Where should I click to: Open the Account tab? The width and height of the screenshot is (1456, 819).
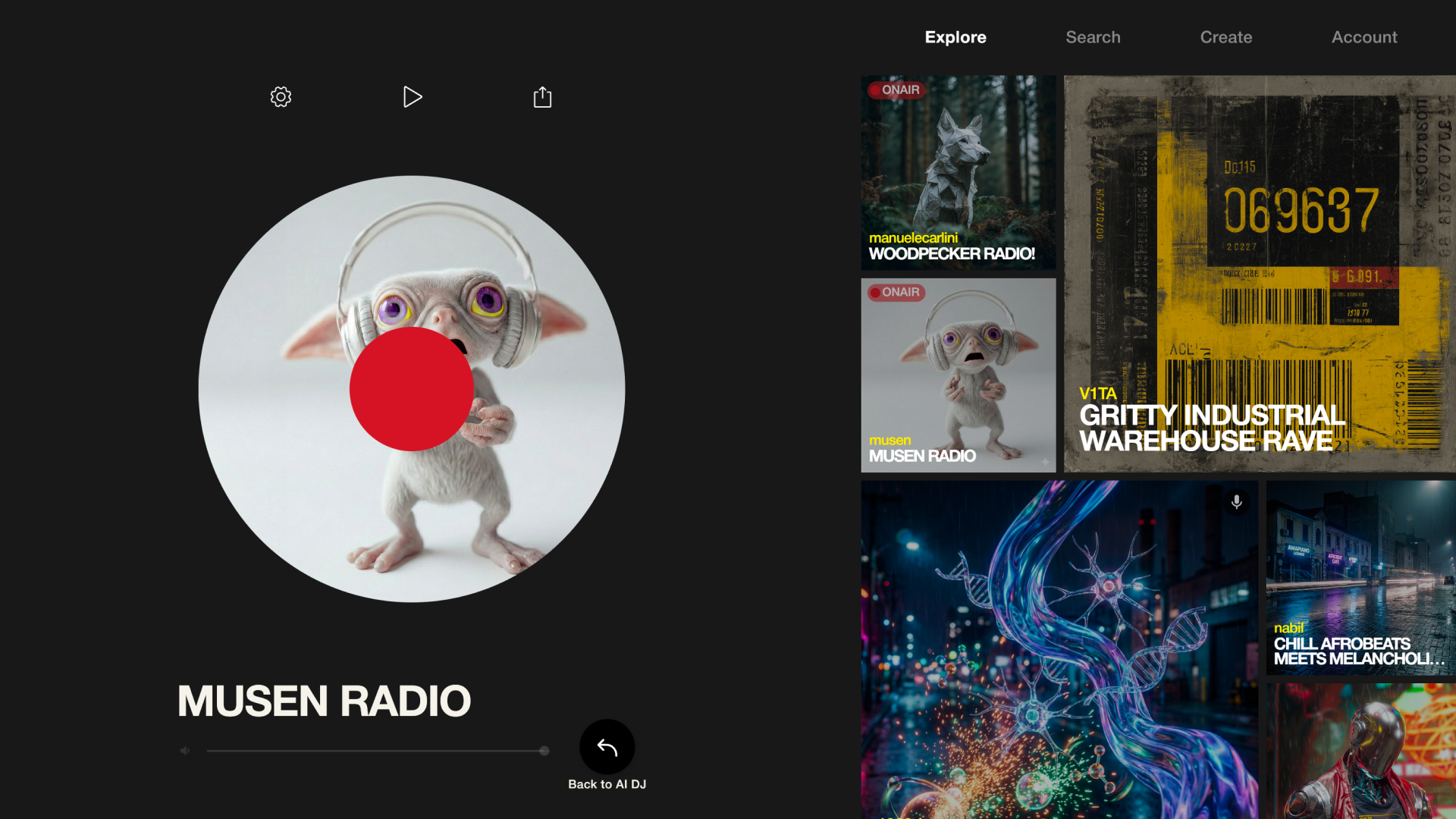(x=1363, y=37)
